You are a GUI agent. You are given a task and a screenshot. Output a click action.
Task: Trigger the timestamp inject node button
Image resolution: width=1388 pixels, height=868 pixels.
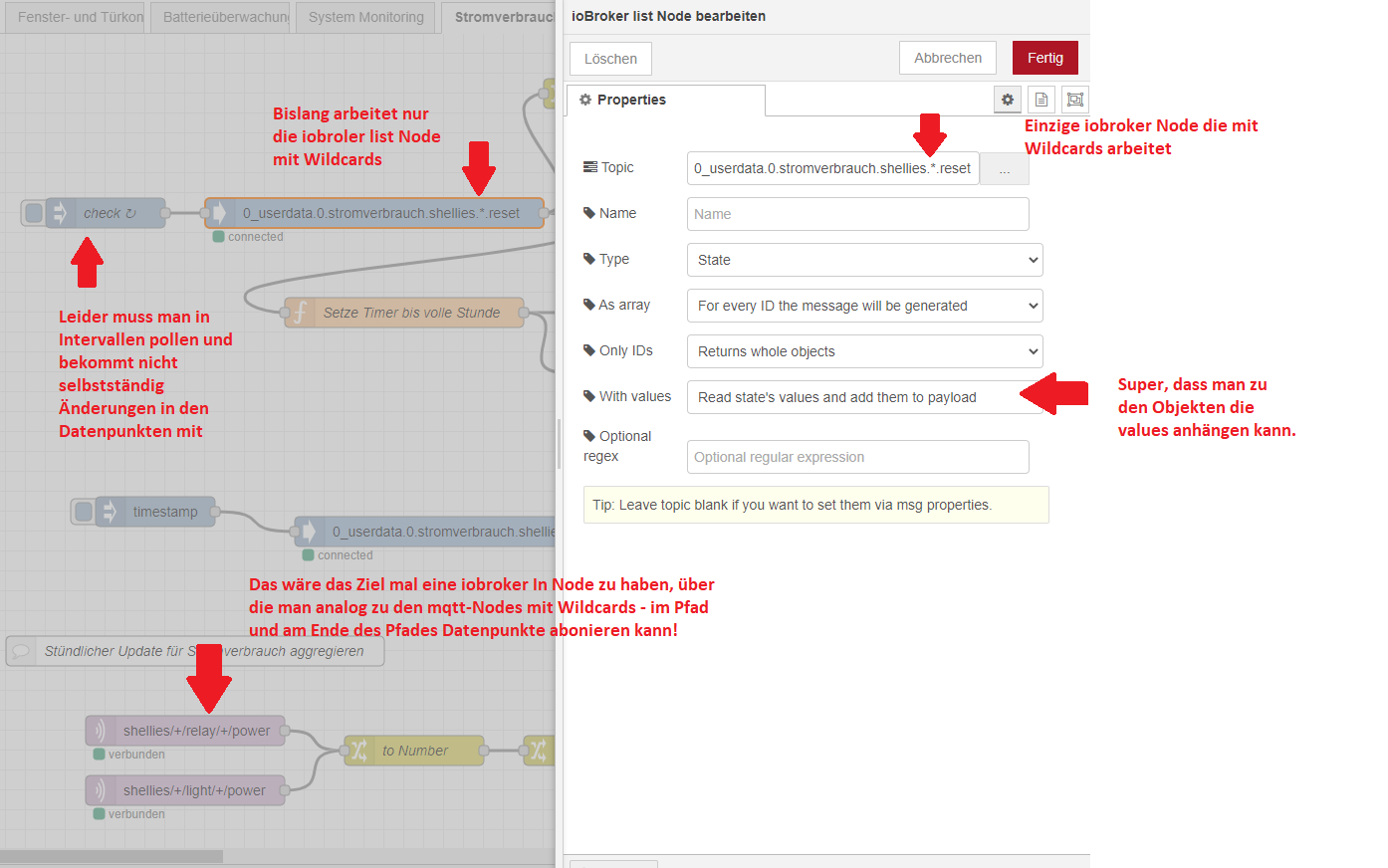(x=84, y=512)
